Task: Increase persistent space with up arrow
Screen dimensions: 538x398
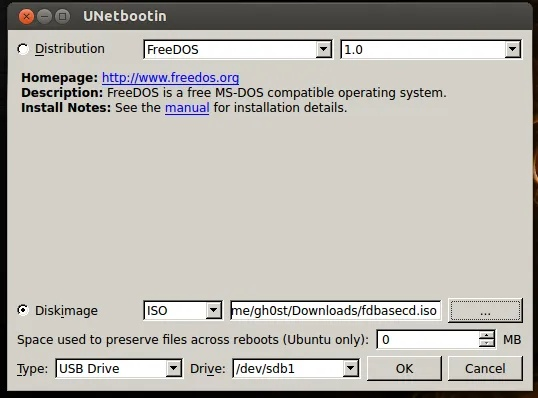Action: point(487,335)
